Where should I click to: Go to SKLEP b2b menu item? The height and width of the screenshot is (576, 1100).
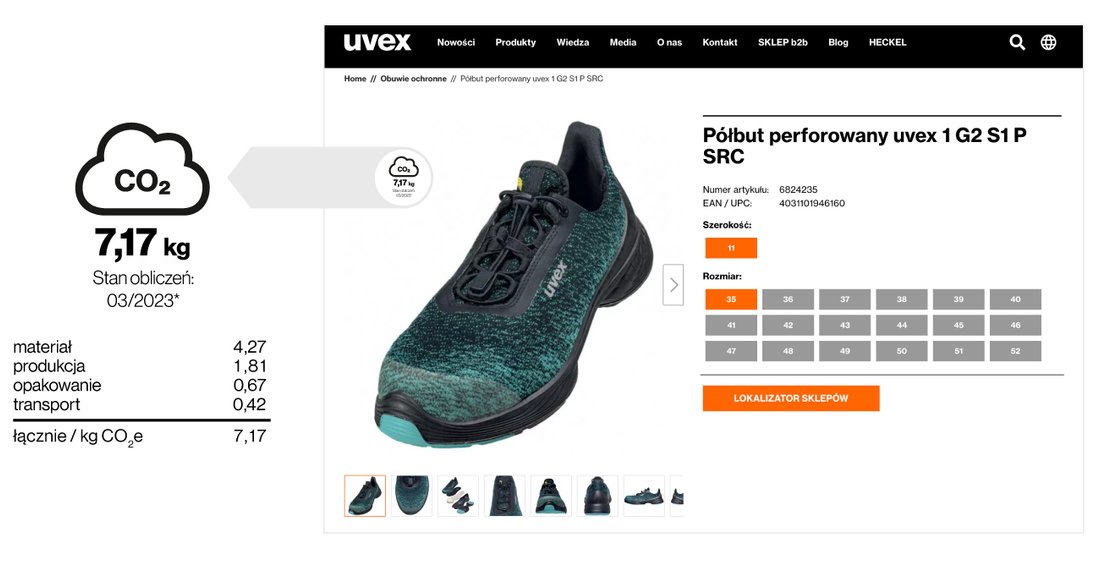coord(782,43)
